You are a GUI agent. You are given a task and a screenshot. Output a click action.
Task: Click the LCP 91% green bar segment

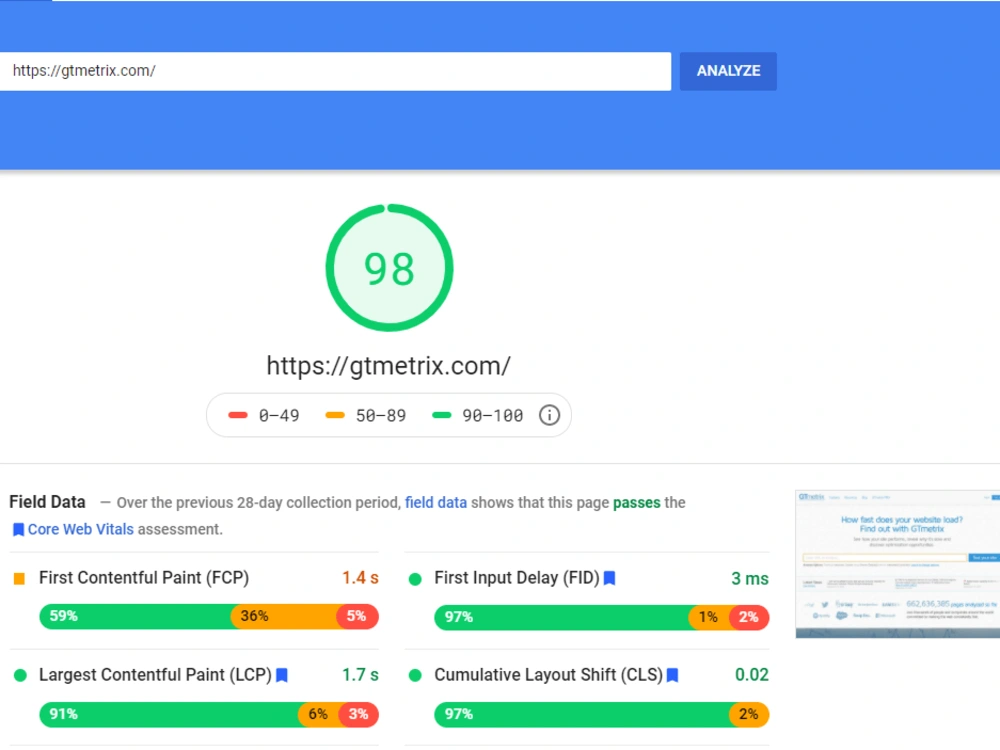pyautogui.click(x=169, y=714)
